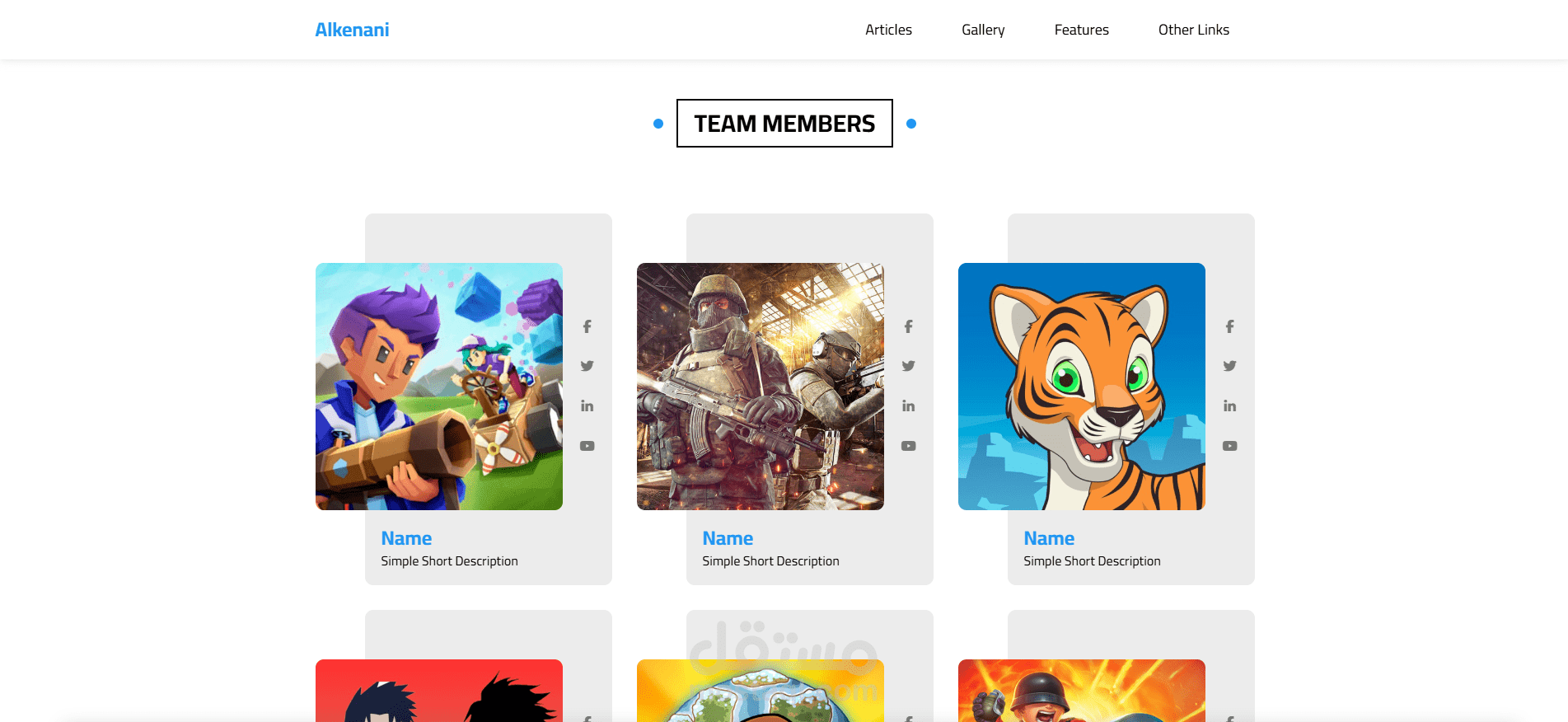This screenshot has width=1568, height=722.
Task: Click the Alkenani logo link
Action: coord(352,30)
